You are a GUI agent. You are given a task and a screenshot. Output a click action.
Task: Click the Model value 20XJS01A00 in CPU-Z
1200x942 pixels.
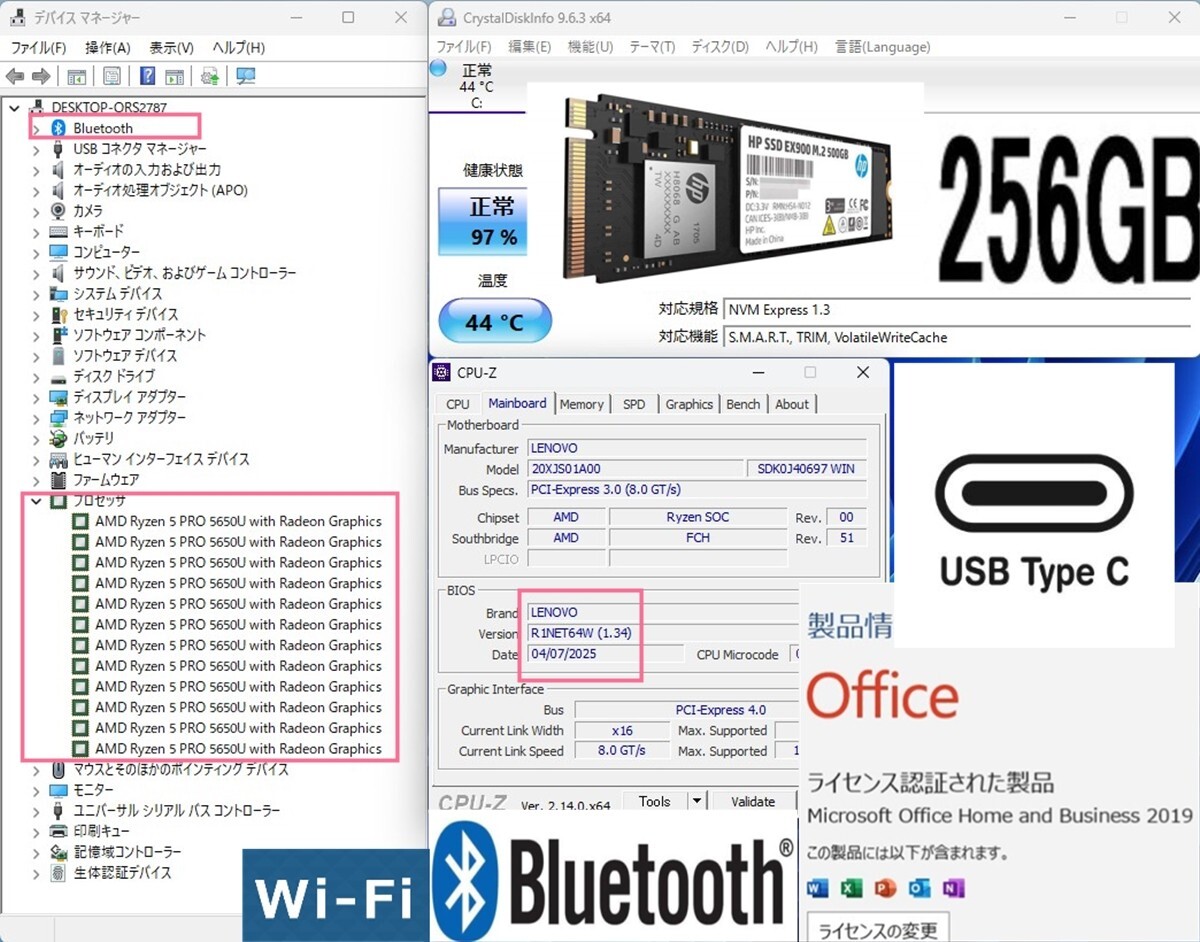[635, 469]
